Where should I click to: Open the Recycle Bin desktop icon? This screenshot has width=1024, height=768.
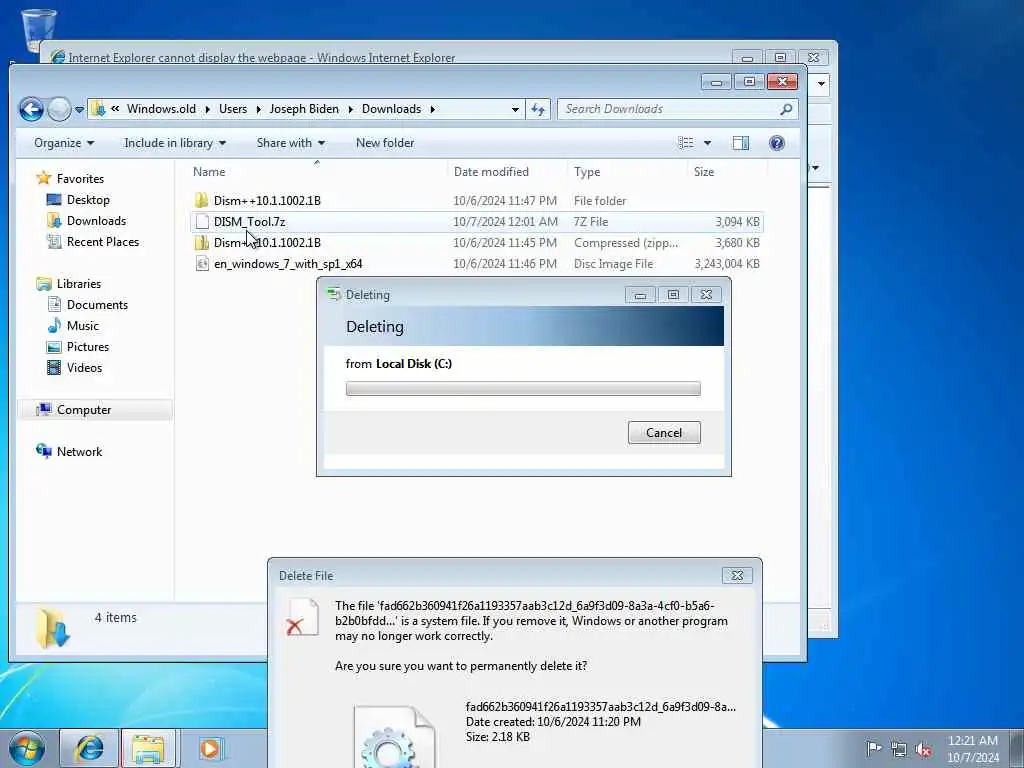click(x=39, y=31)
